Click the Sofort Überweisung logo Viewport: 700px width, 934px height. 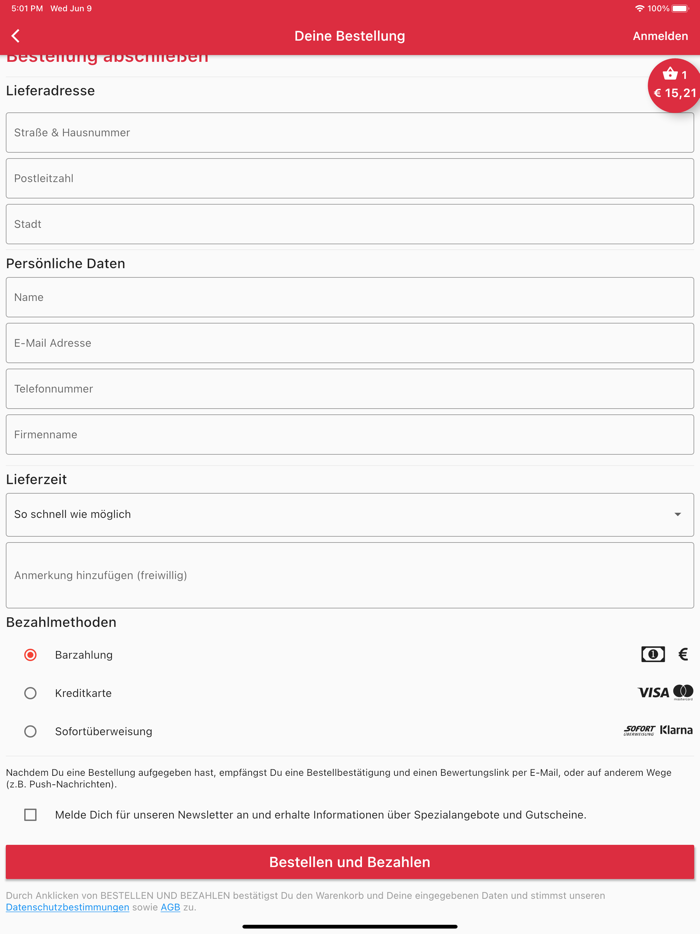pyautogui.click(x=639, y=731)
